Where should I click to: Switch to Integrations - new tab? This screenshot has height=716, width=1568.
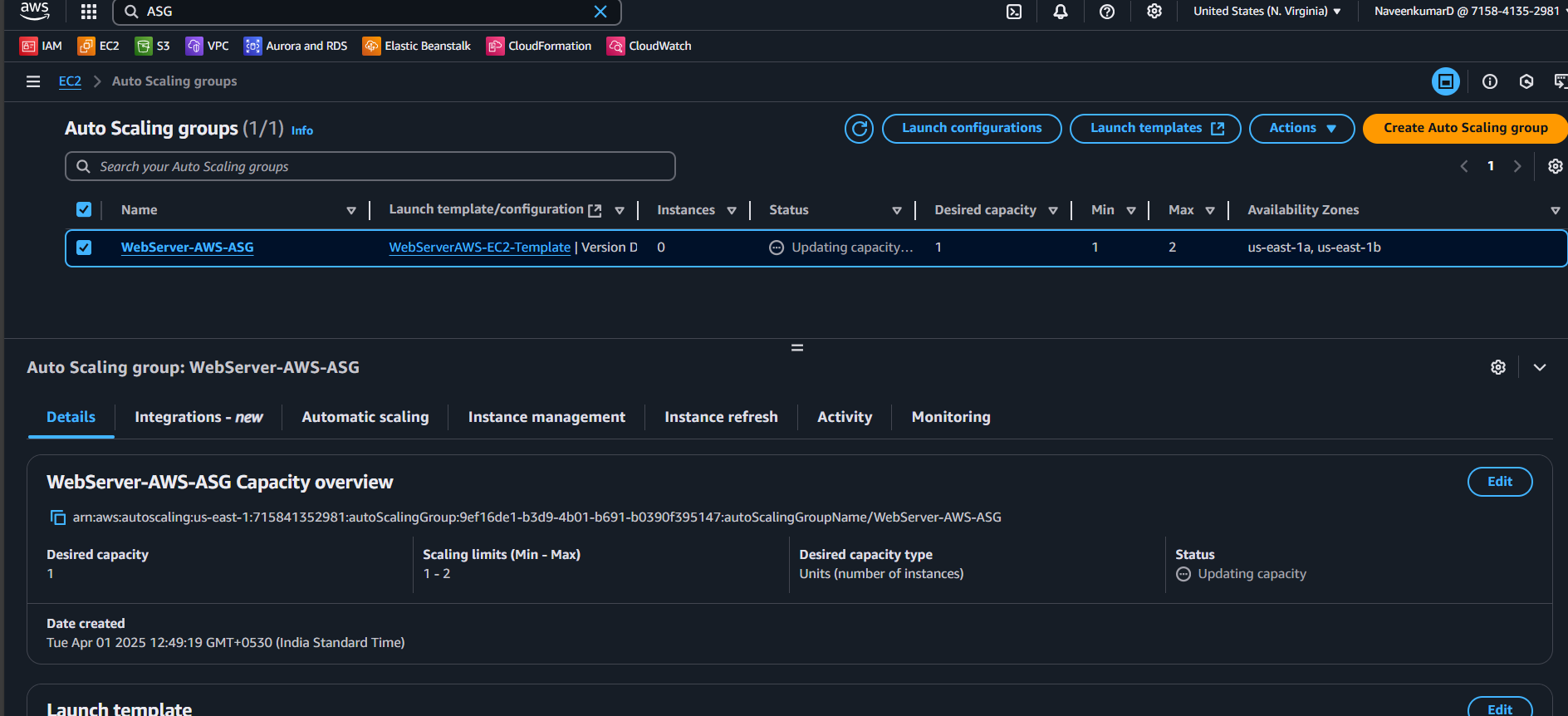pos(198,418)
